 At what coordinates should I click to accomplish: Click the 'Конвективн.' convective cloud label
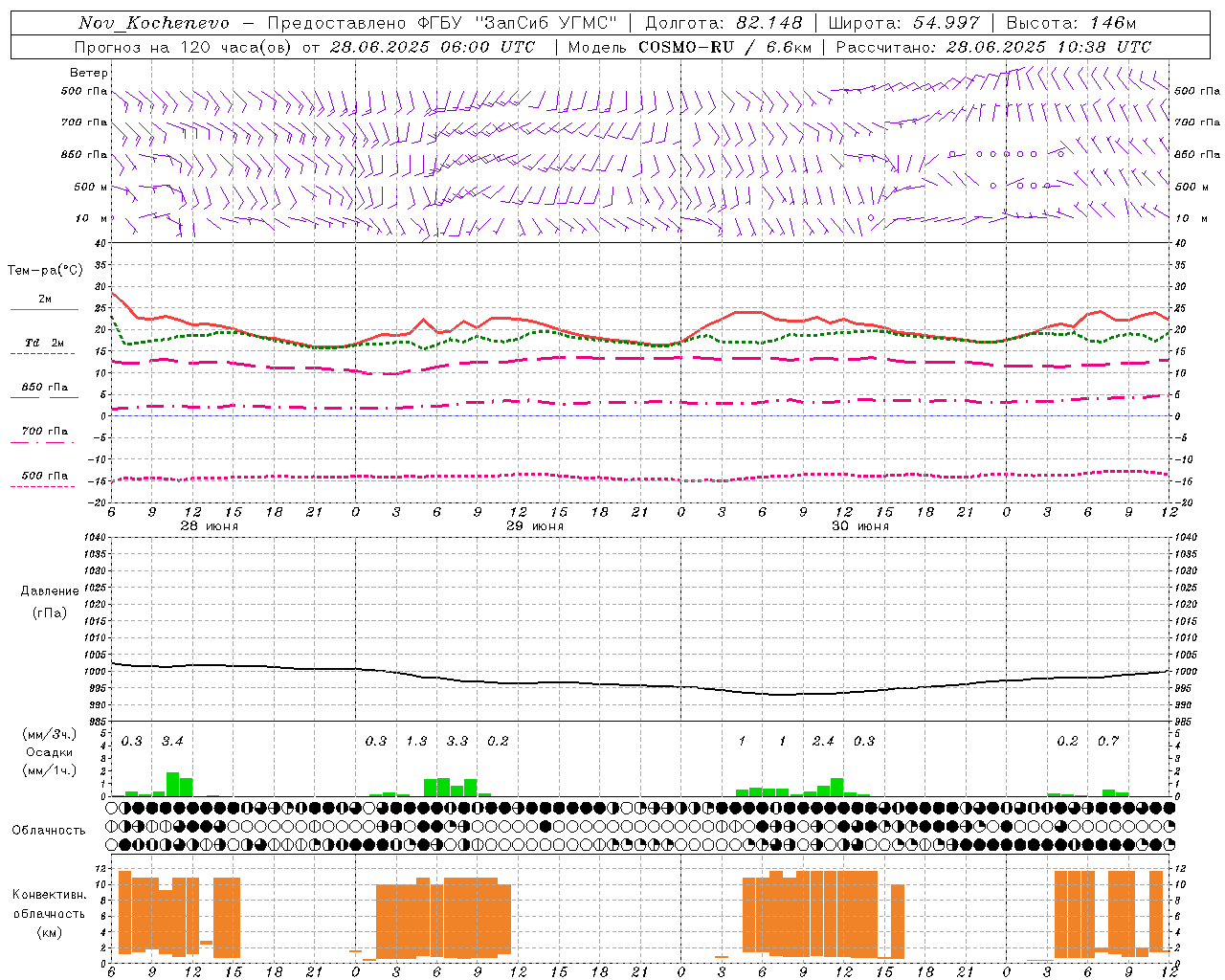50,895
